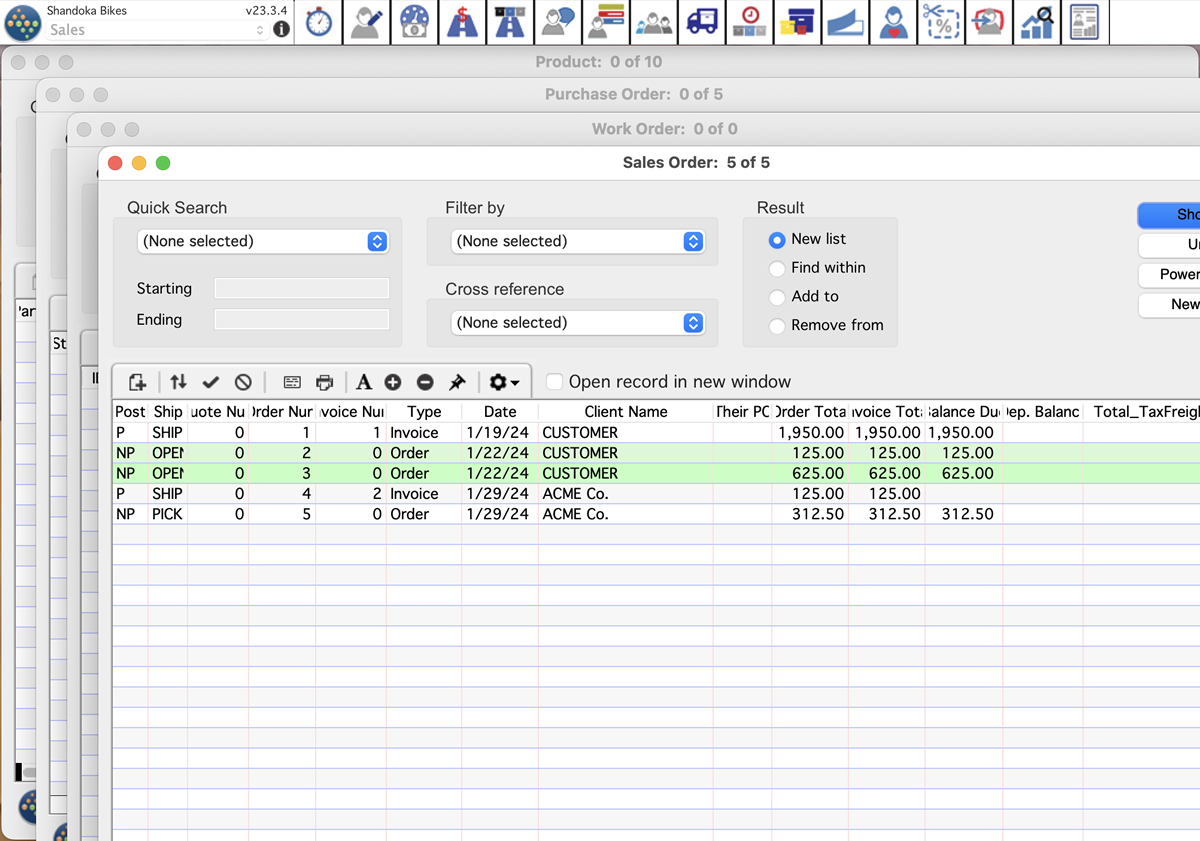
Task: Choose the Add to result option
Action: tap(777, 296)
